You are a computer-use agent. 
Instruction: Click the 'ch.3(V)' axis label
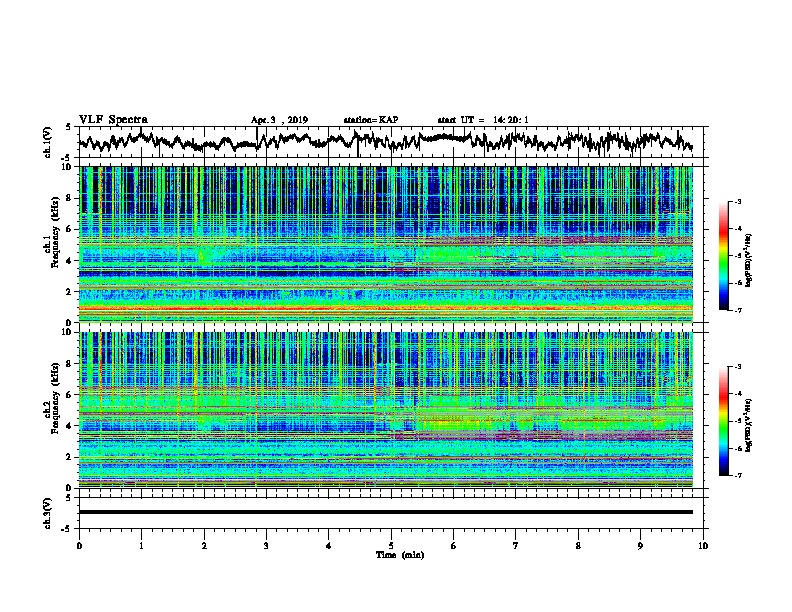(x=48, y=513)
